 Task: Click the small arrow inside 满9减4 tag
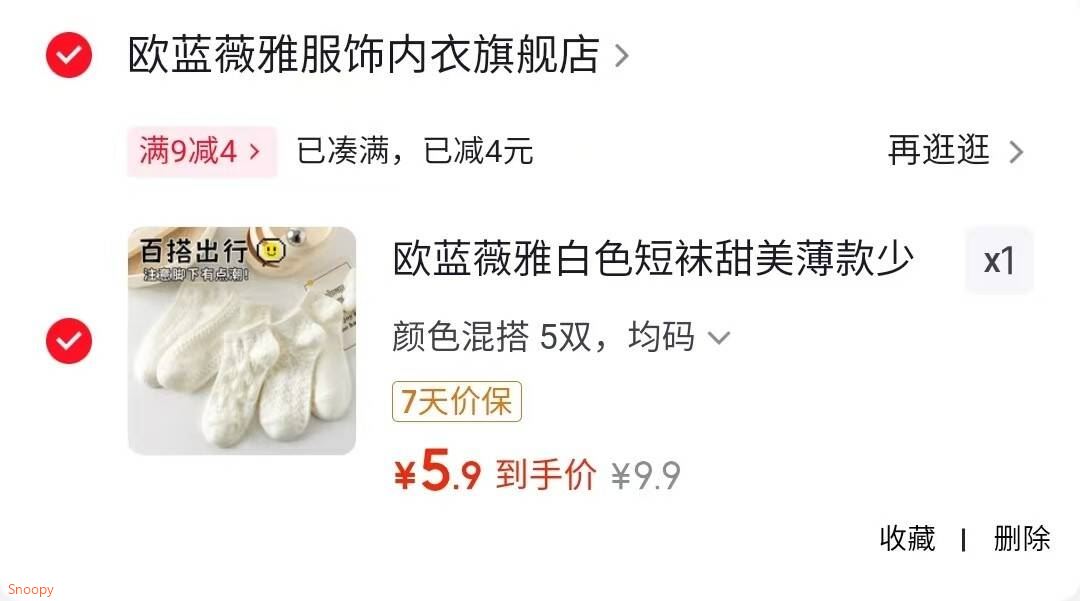click(254, 151)
